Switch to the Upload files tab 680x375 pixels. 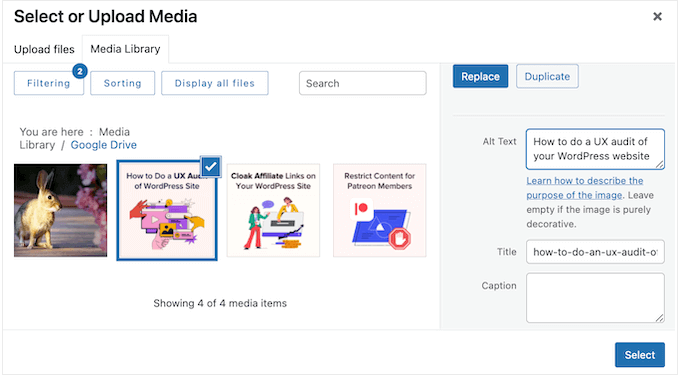point(44,49)
